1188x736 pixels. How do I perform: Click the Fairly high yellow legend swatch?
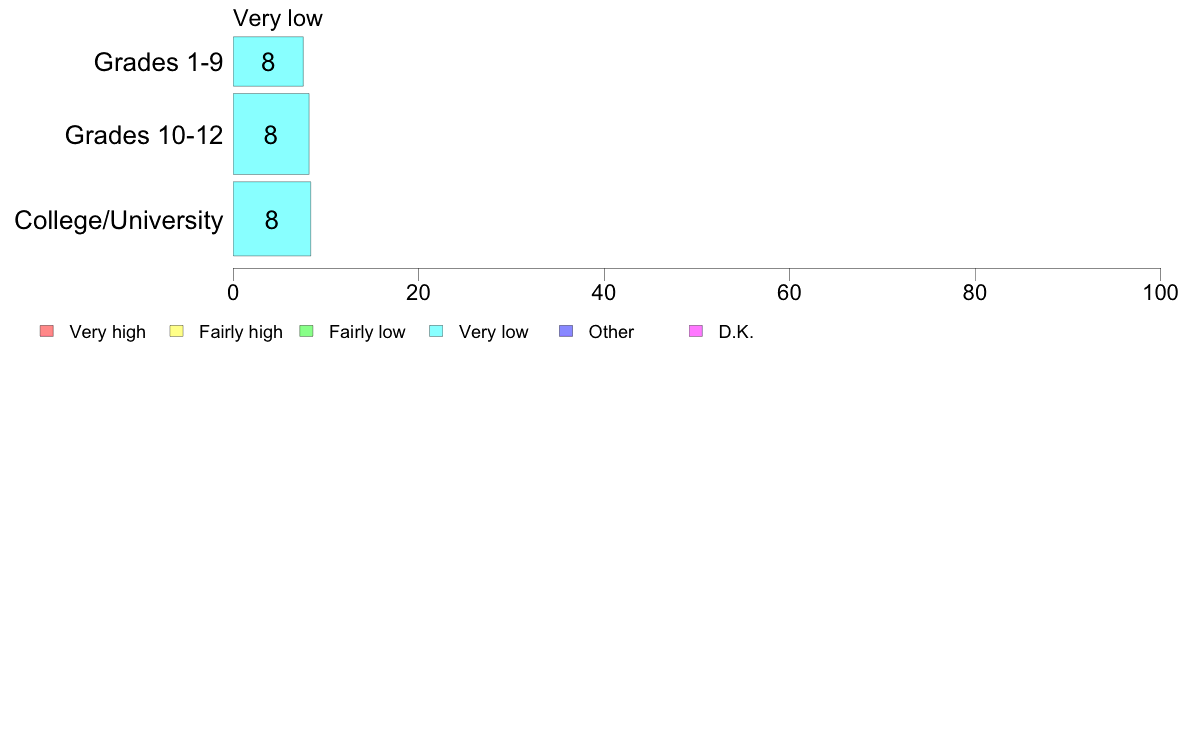pos(177,331)
